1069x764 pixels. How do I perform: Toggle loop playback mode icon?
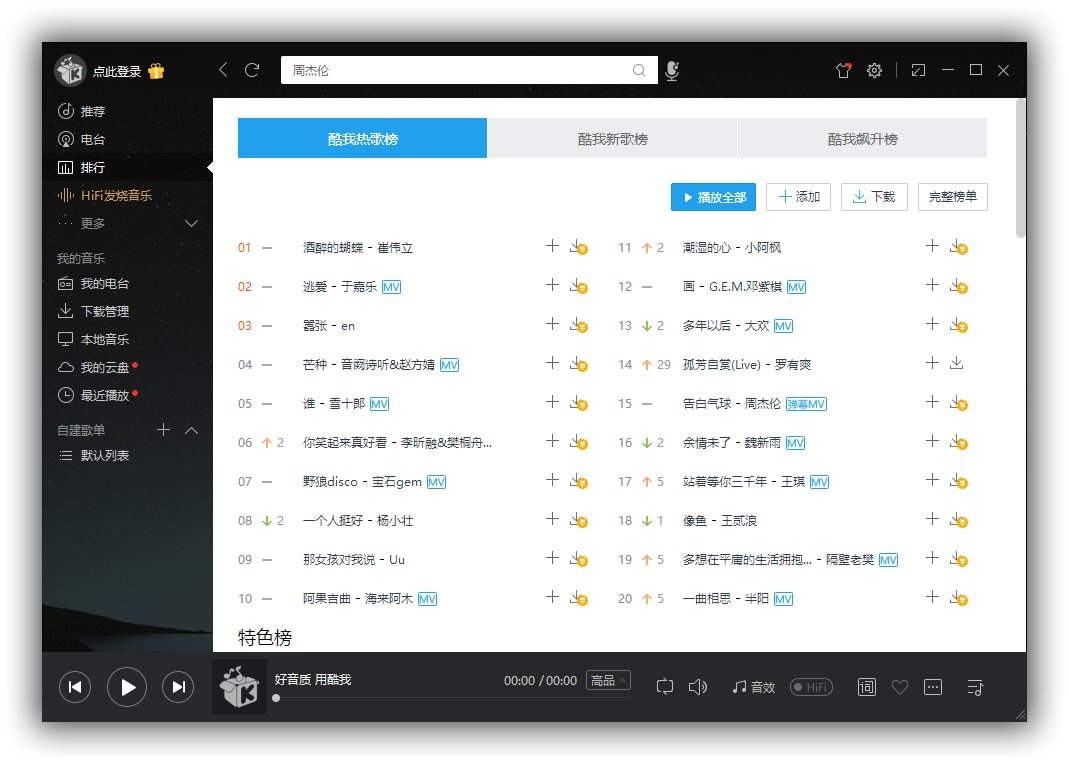pos(665,687)
